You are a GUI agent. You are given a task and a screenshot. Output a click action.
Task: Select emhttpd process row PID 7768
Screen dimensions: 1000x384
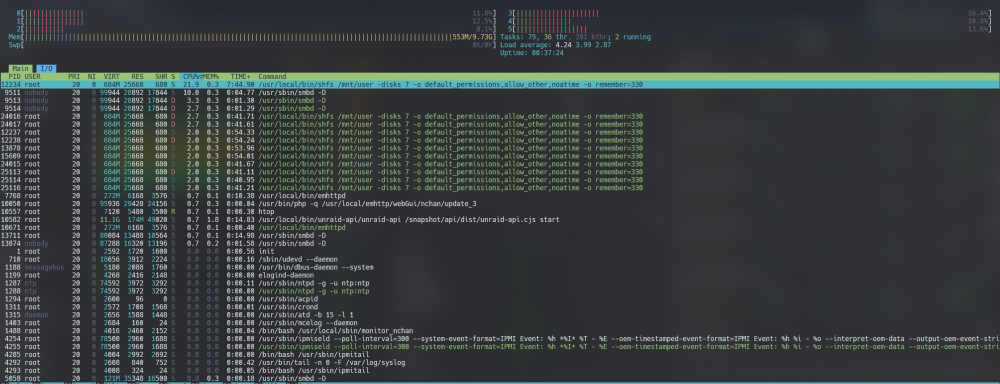pos(500,196)
